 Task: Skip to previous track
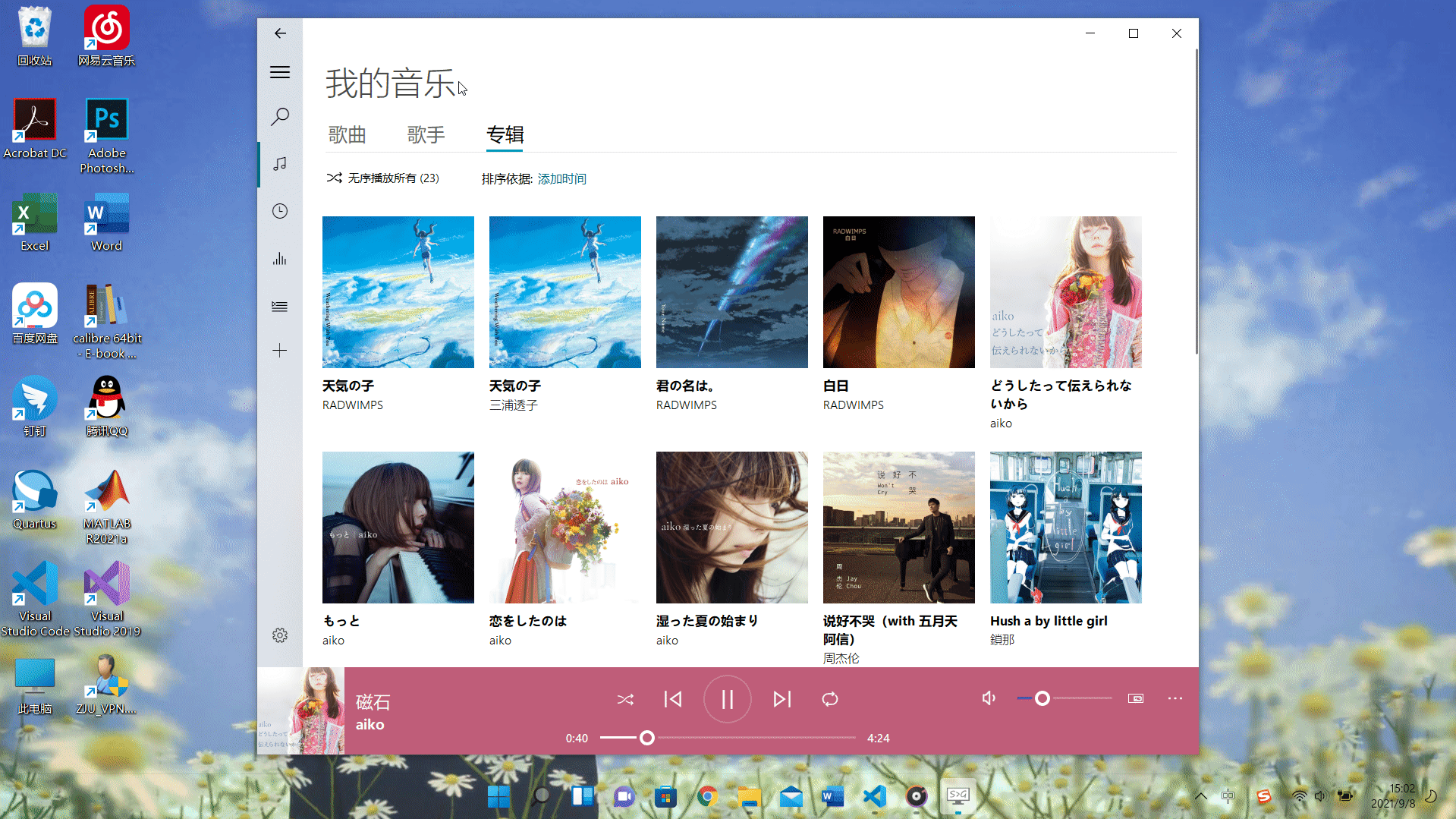(x=673, y=699)
